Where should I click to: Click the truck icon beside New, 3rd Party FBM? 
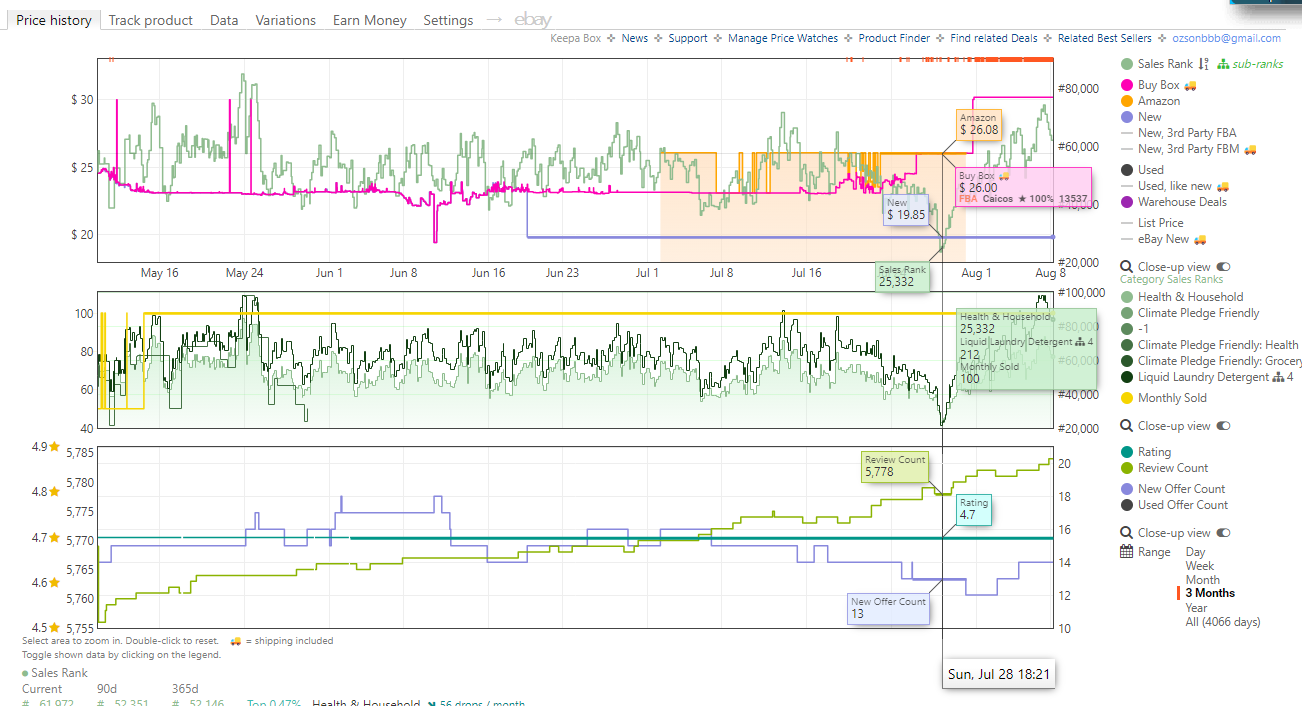(1250, 149)
